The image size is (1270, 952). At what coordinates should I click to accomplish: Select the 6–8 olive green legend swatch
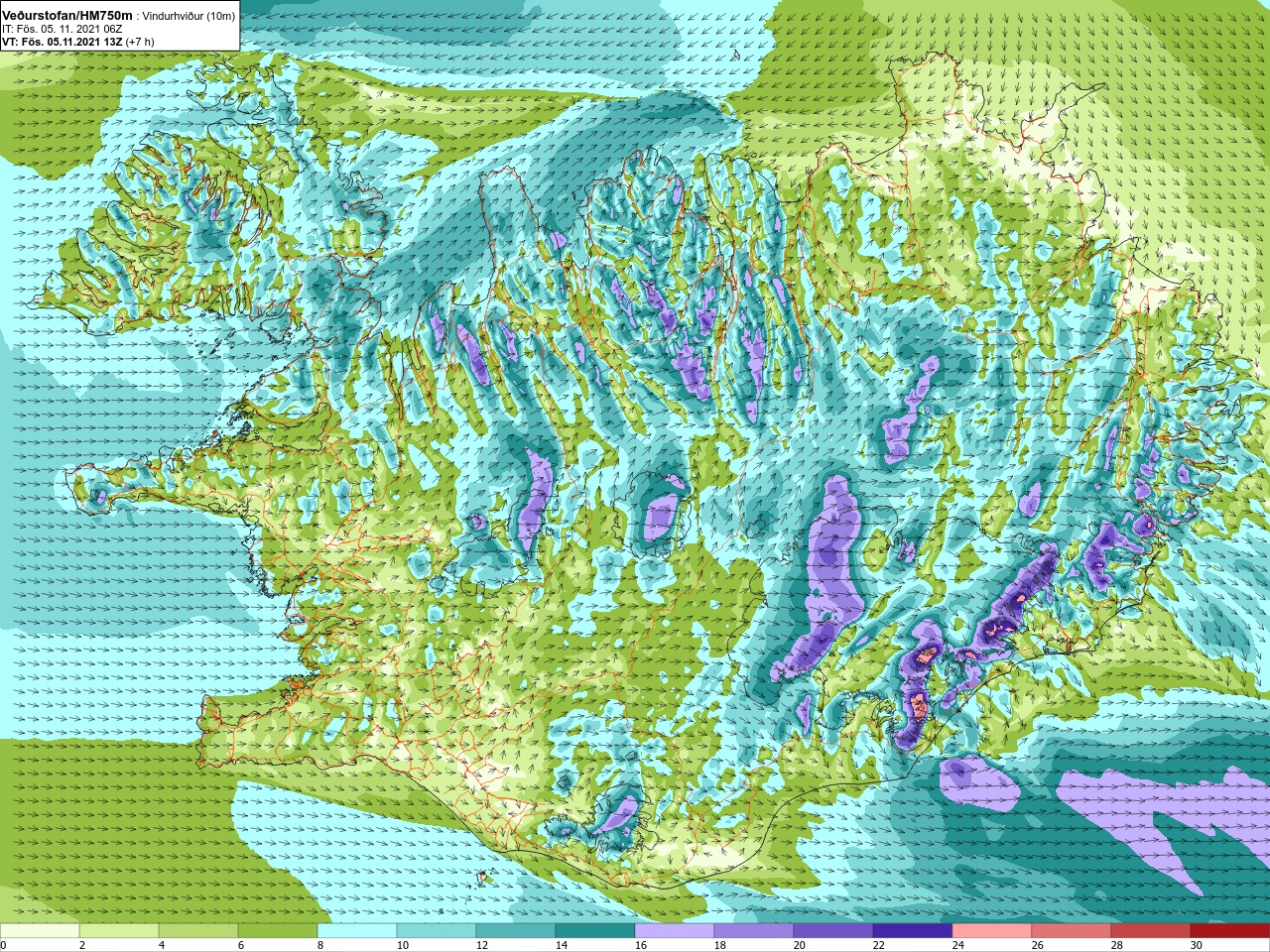[x=278, y=931]
